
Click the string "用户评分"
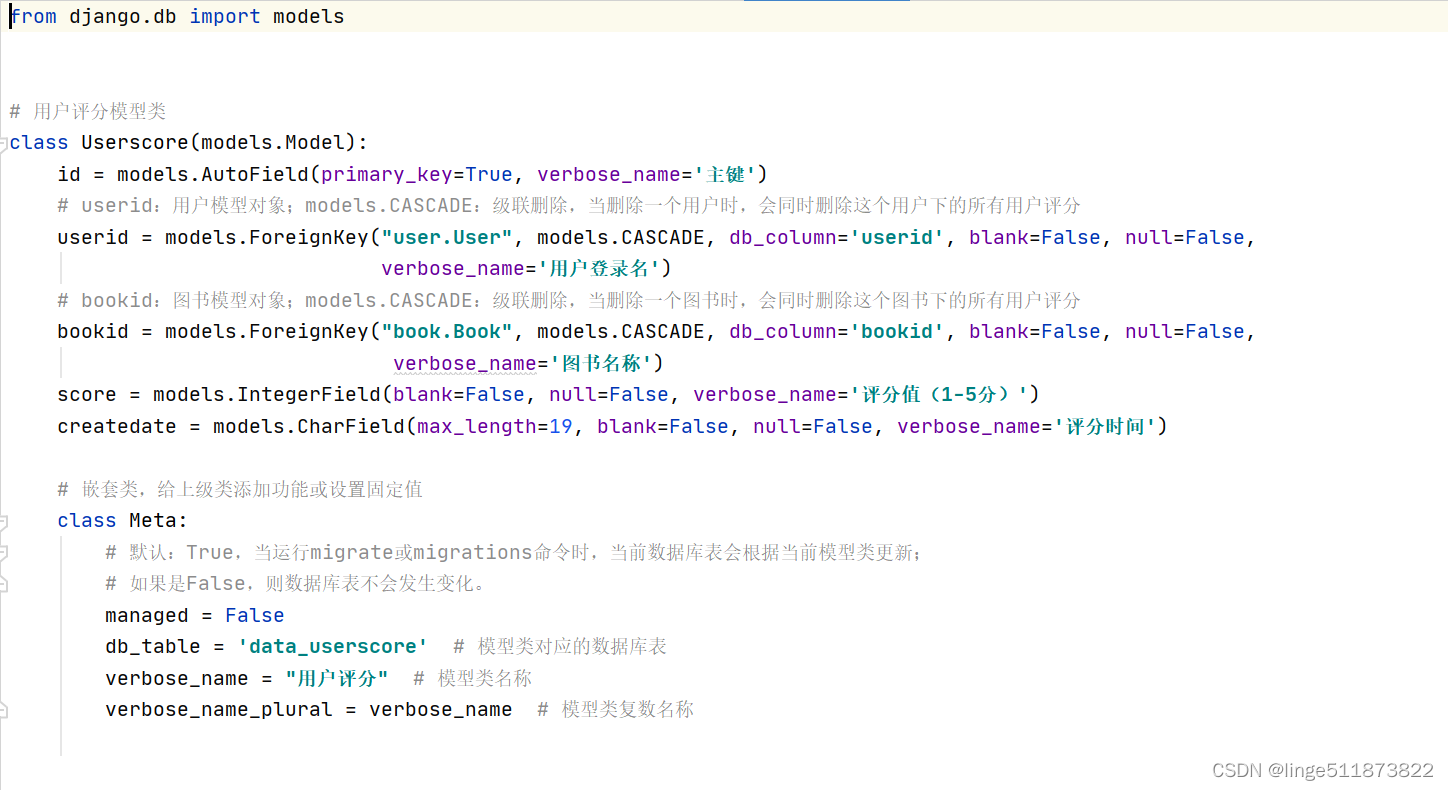(x=337, y=678)
